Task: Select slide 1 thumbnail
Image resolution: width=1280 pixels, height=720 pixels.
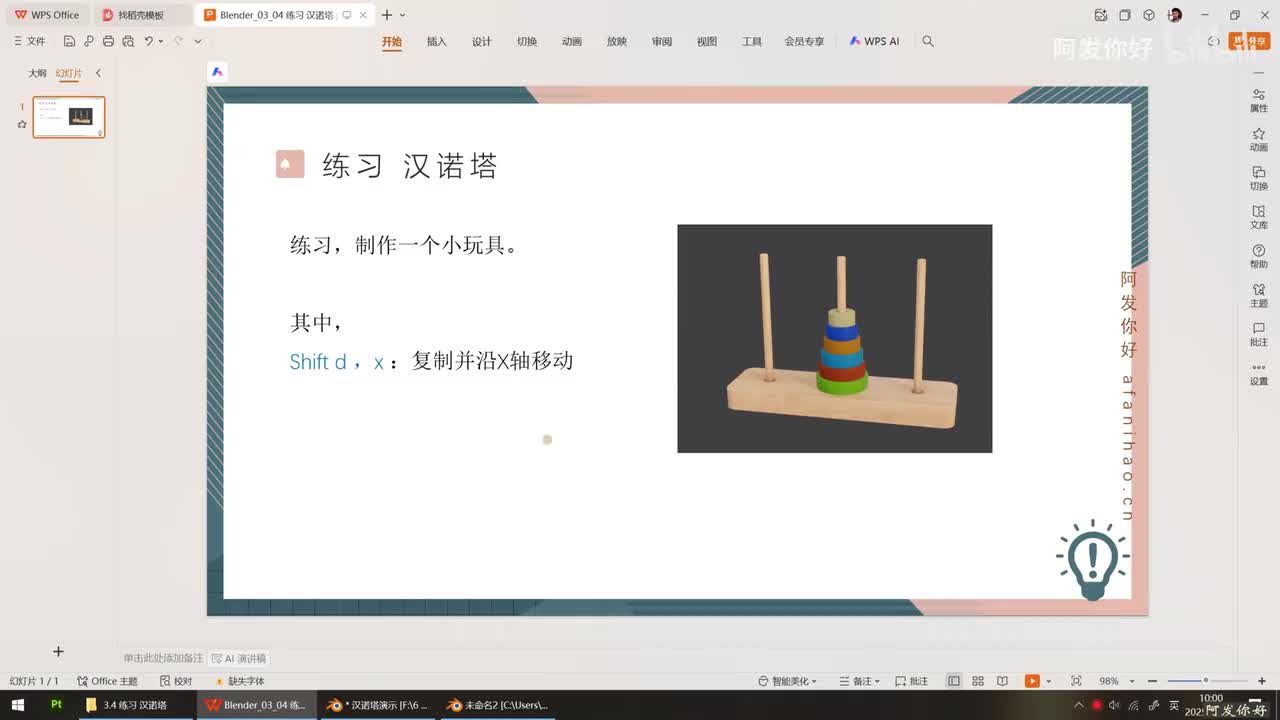Action: pos(69,117)
